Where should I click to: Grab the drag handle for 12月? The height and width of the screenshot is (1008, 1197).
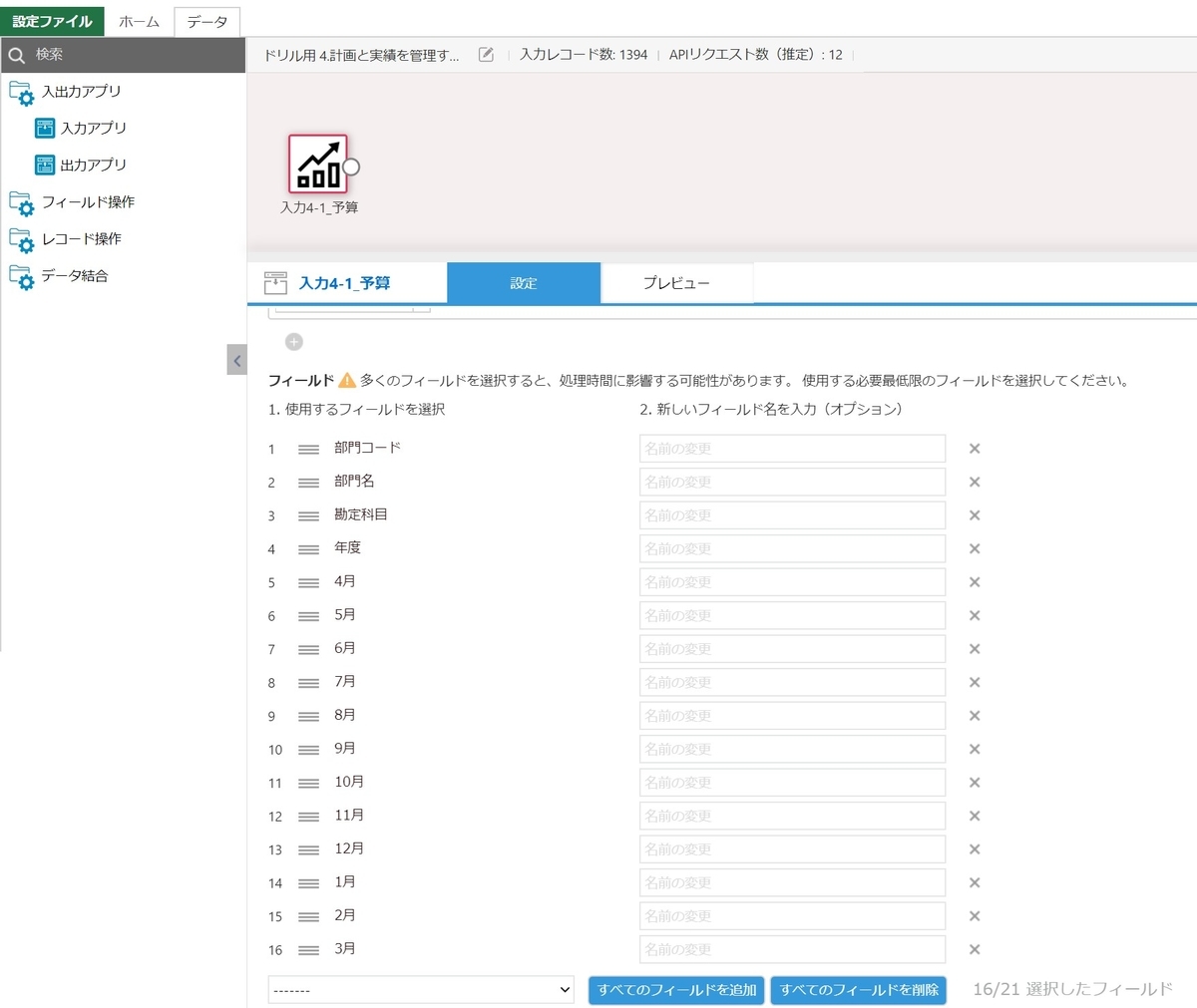[308, 850]
